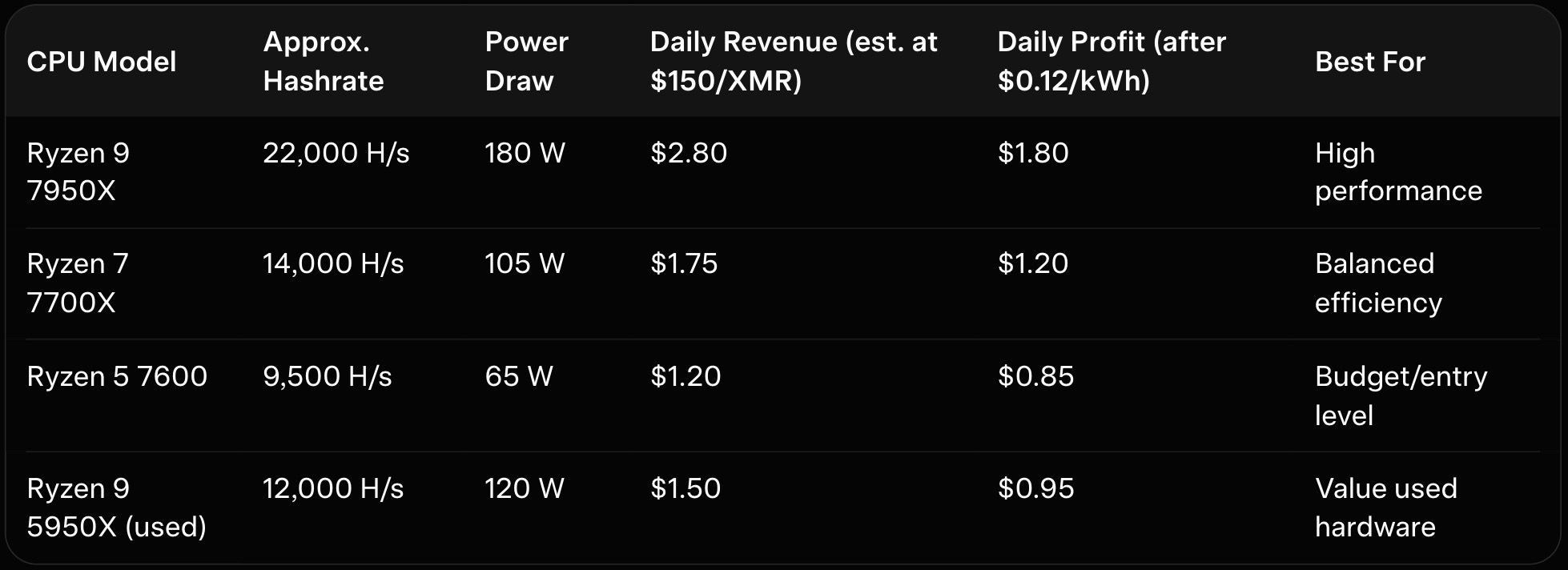The width and height of the screenshot is (1568, 570).
Task: Click the Daily Profit column header
Action: pos(1112,62)
